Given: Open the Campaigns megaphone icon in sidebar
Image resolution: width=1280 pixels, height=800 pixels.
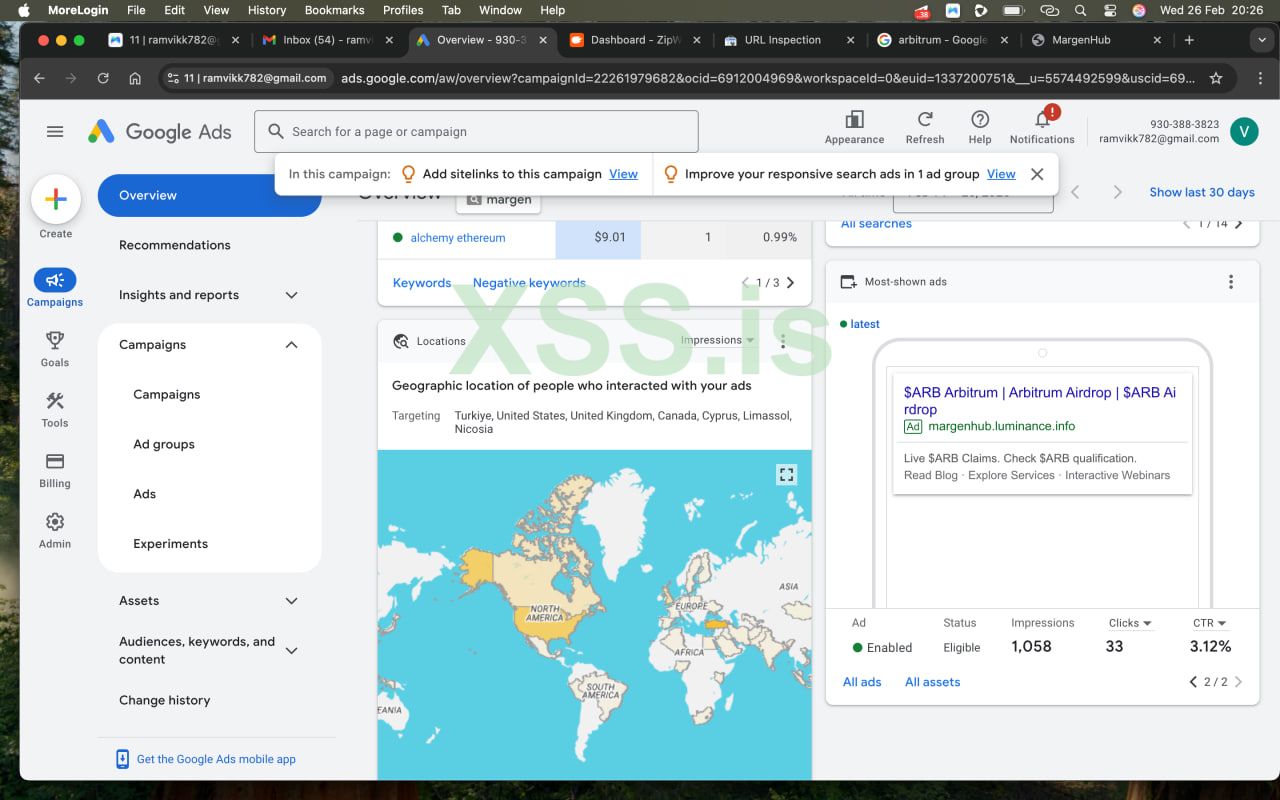Looking at the screenshot, I should pos(55,281).
